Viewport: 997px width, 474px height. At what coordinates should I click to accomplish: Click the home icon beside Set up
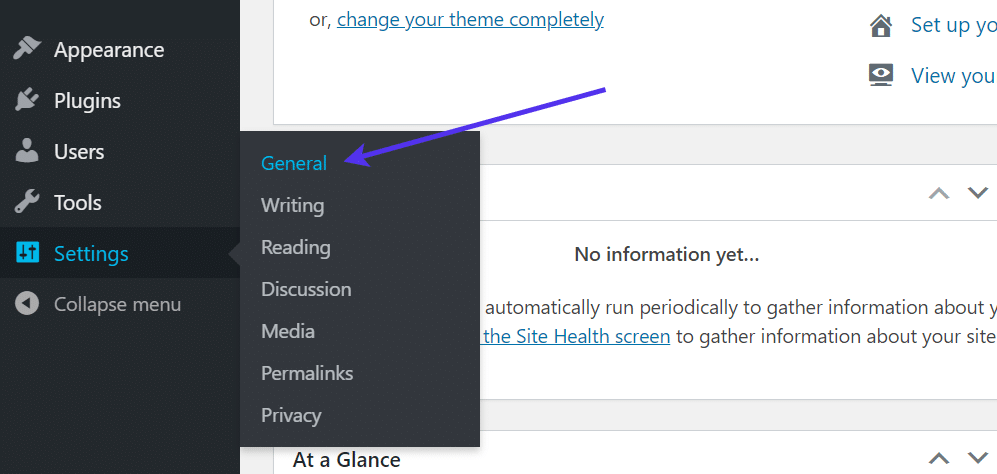881,26
